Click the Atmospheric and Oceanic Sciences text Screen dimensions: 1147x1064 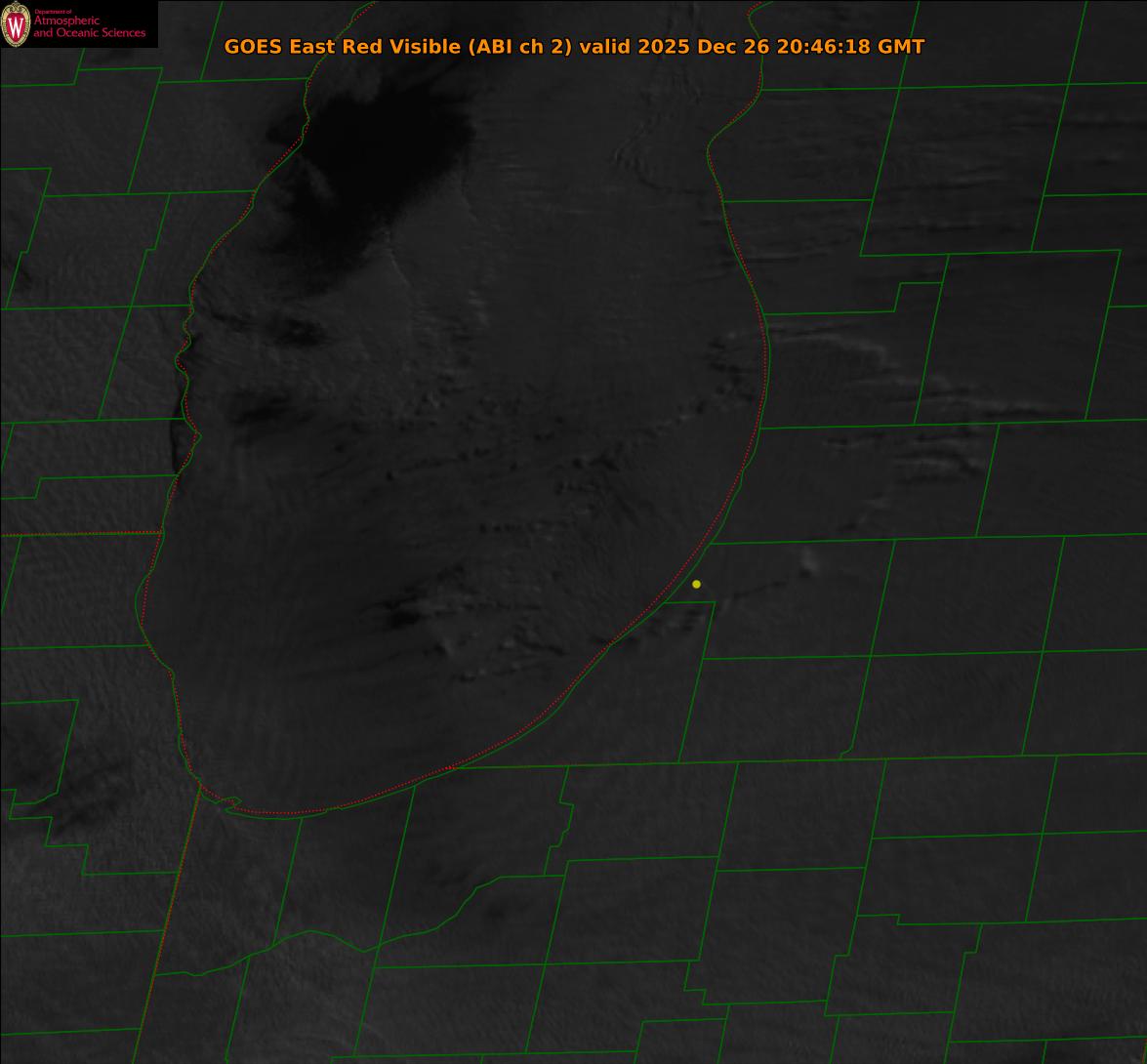click(89, 25)
